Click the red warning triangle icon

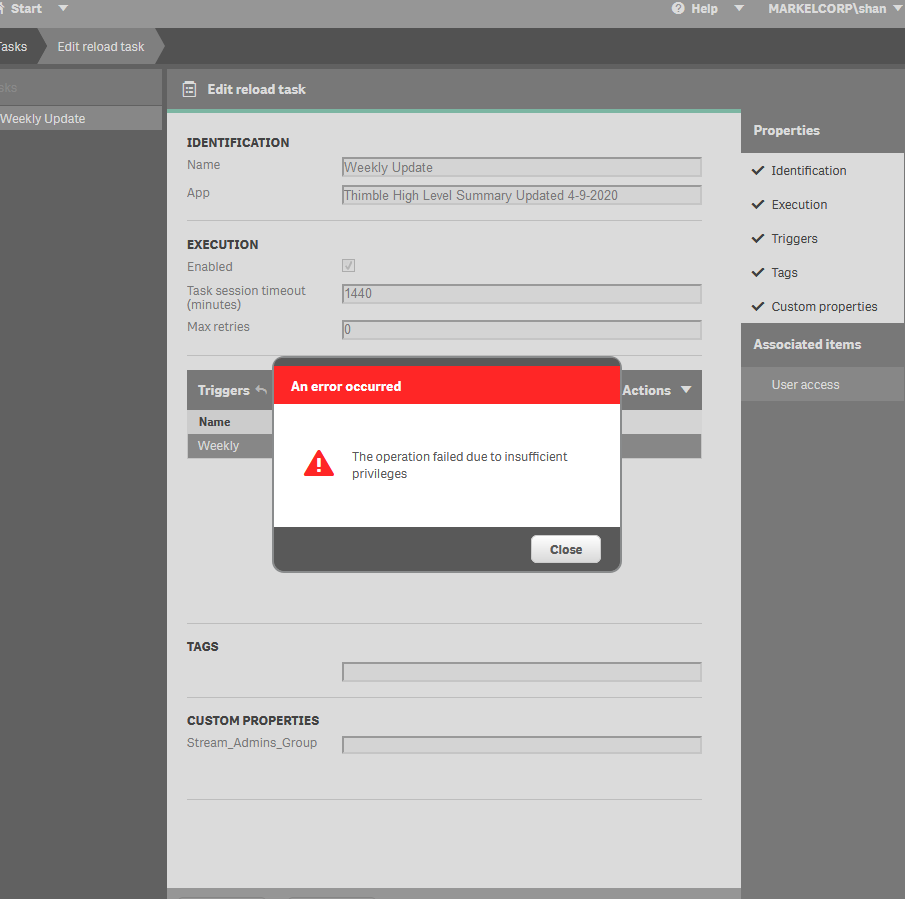(319, 463)
